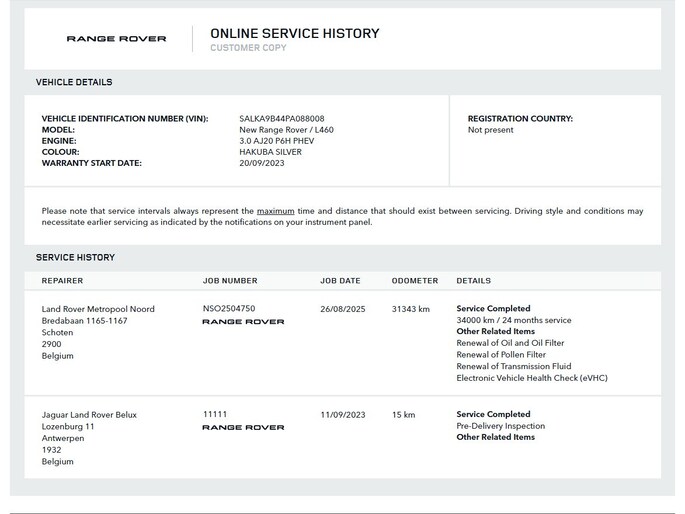Click the Online Service History title
This screenshot has height=514, width=685.
pos(294,33)
